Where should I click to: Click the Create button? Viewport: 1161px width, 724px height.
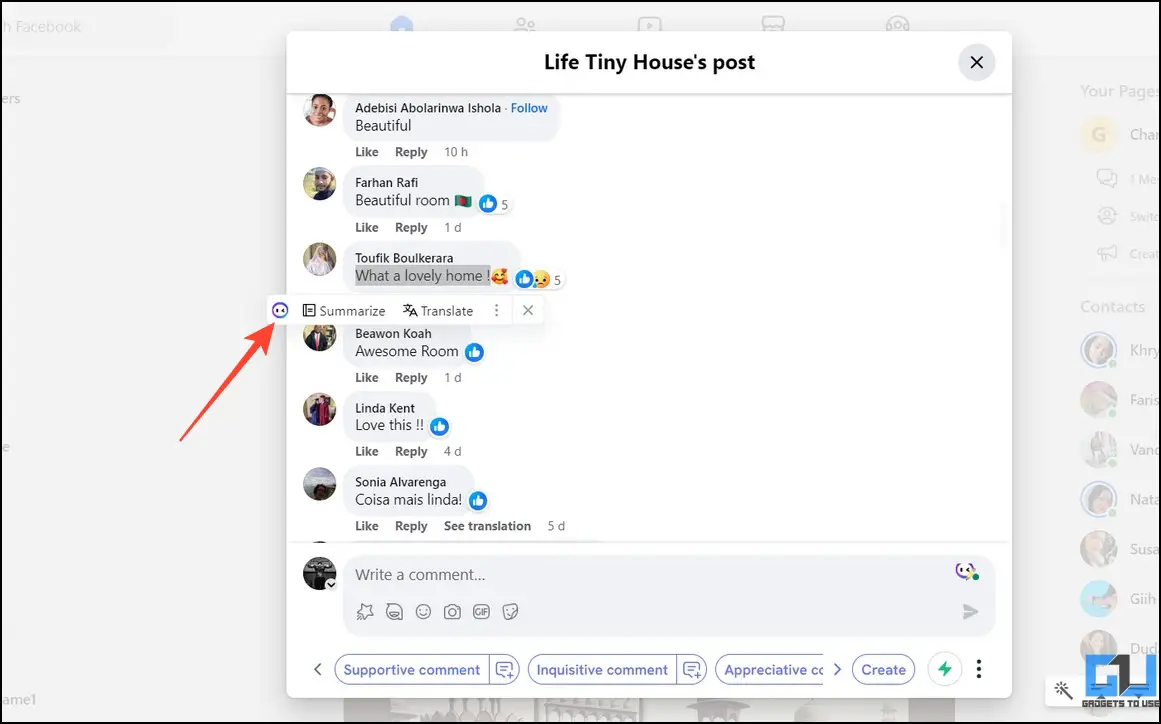click(x=883, y=669)
